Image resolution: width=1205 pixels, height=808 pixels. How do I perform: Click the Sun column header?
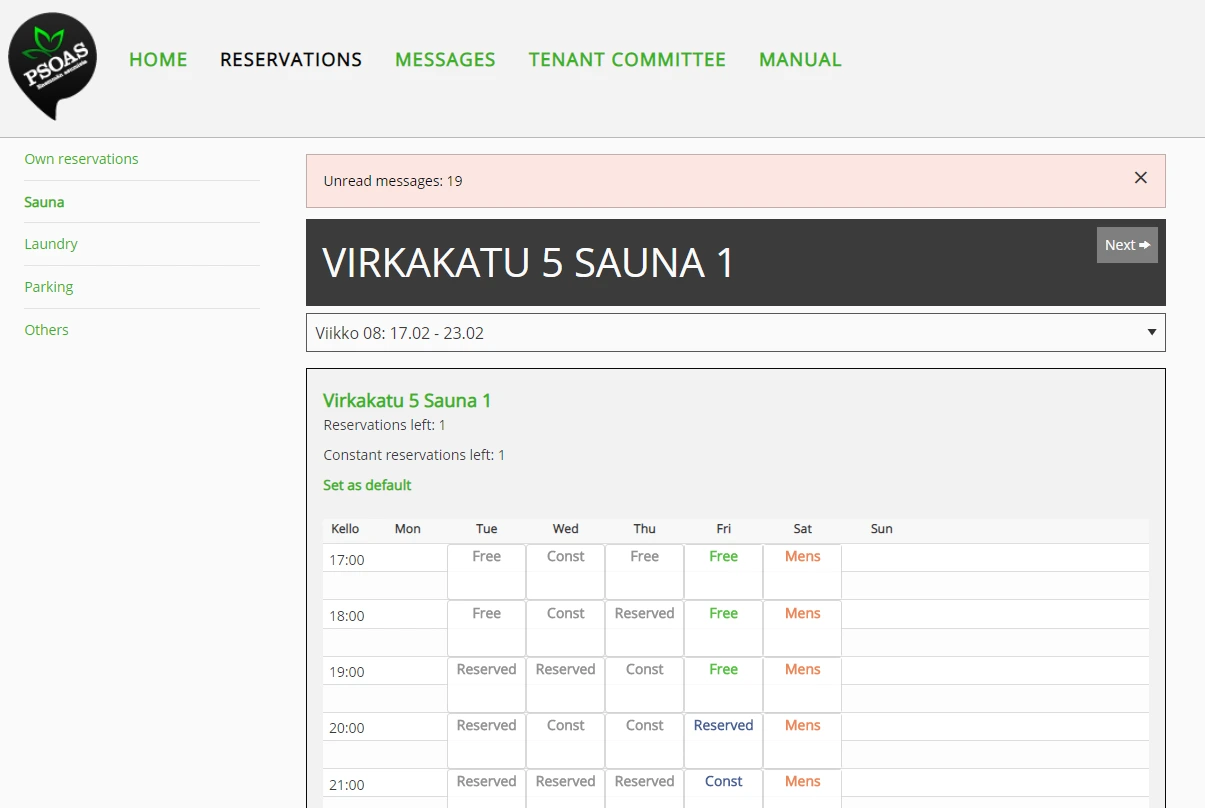[882, 529]
